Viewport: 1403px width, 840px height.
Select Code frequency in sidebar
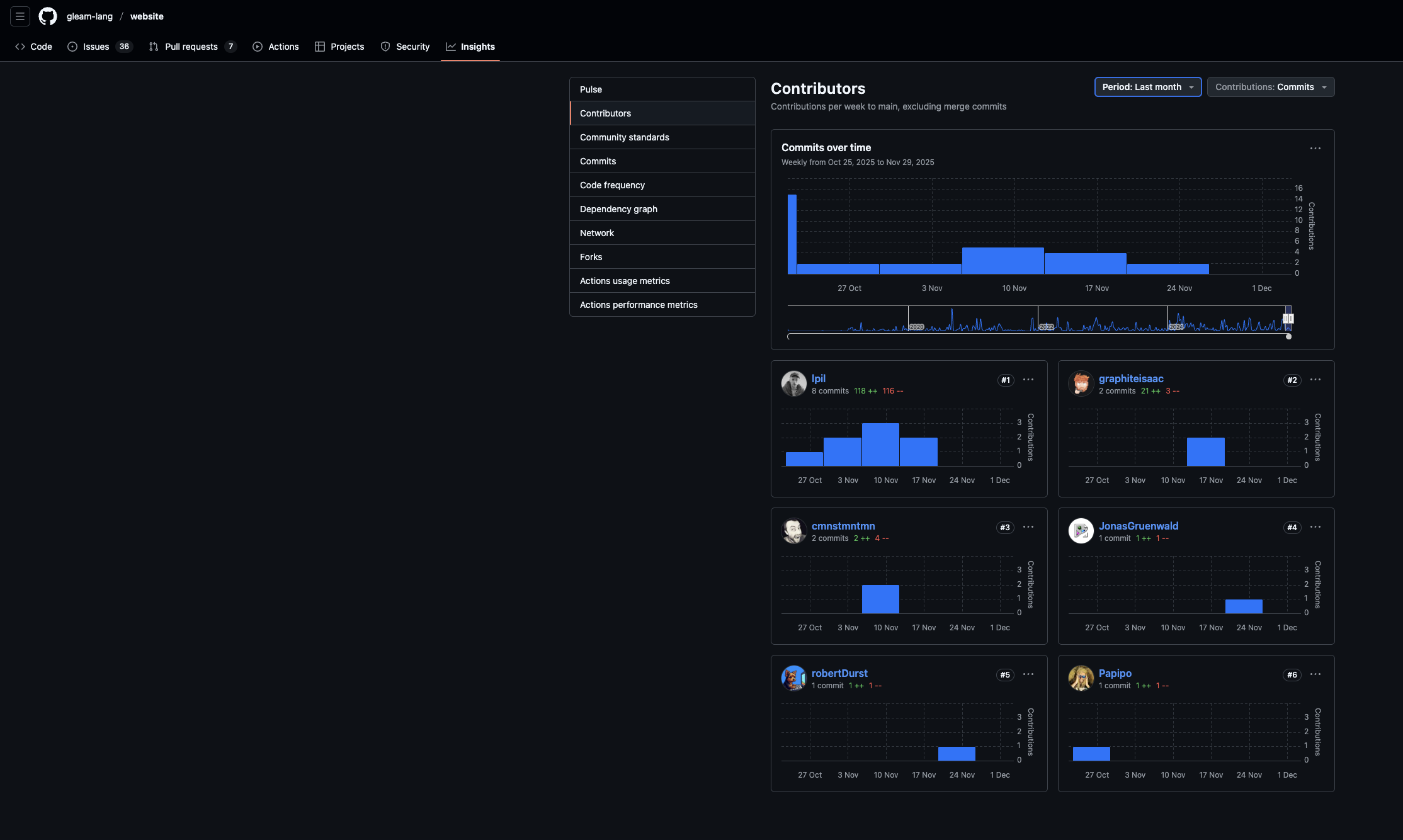tap(612, 185)
